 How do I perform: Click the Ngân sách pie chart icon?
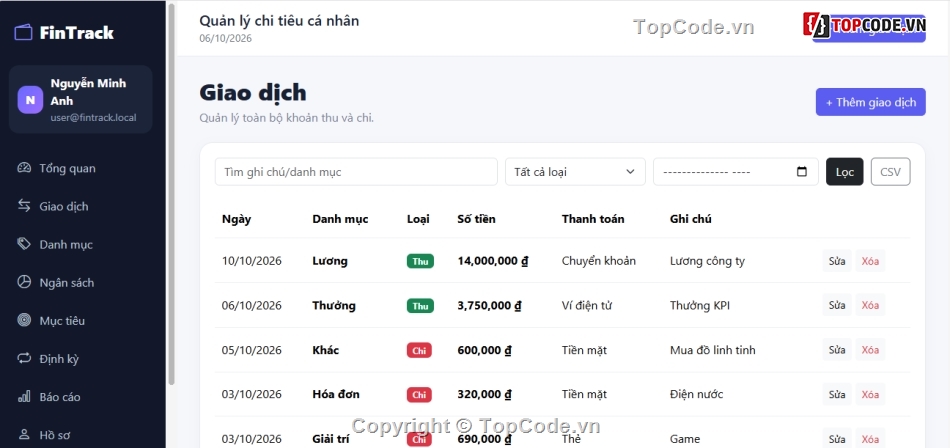point(24,283)
